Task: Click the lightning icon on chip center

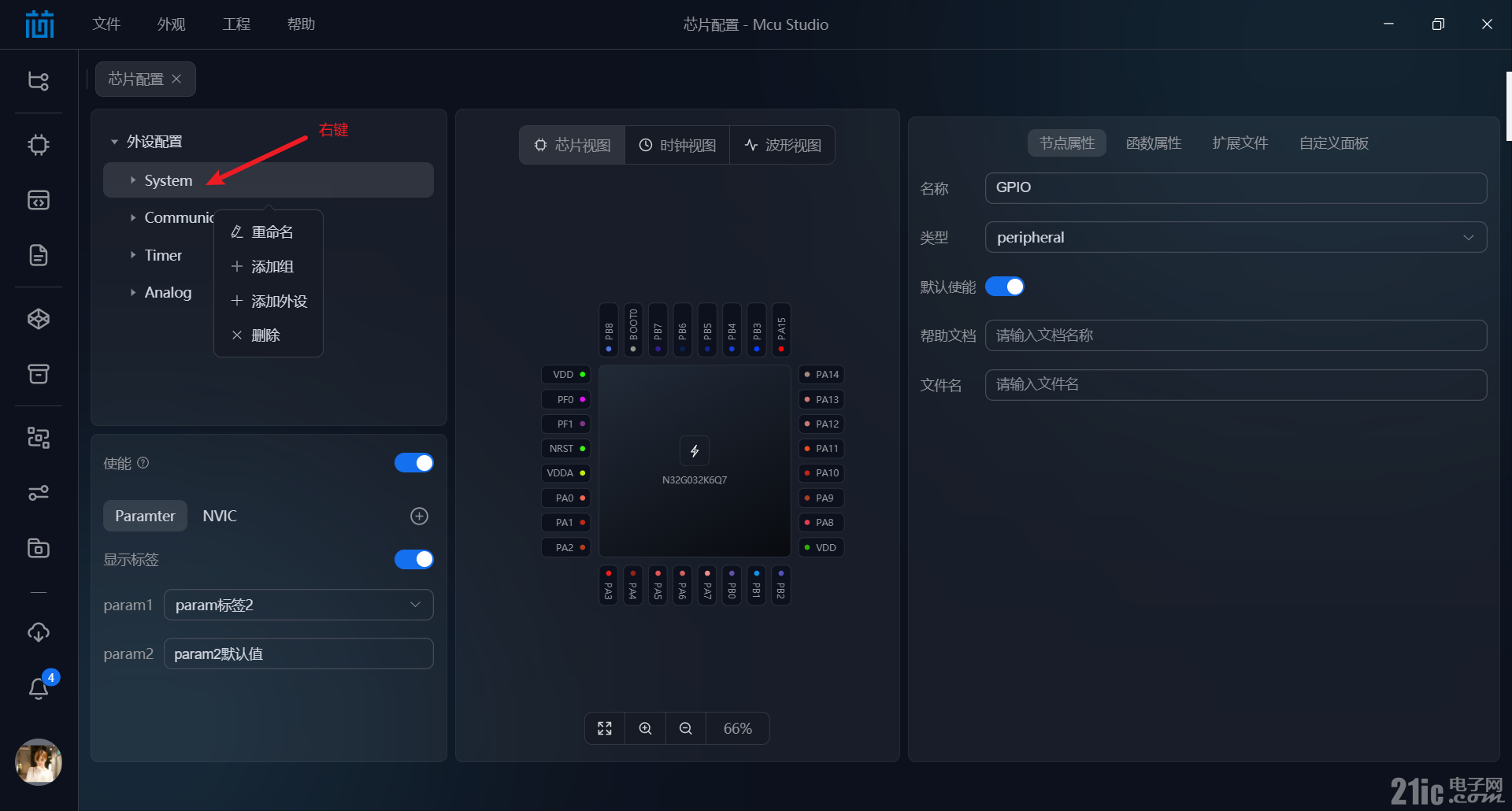Action: pyautogui.click(x=695, y=451)
